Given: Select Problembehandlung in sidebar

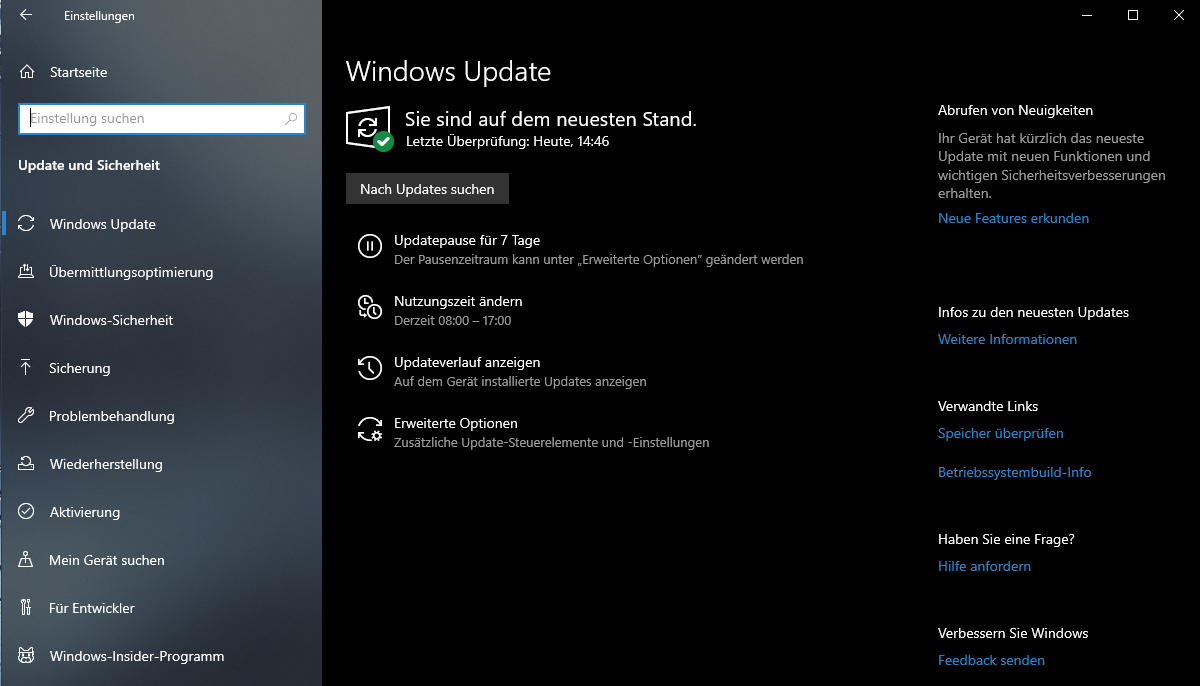Looking at the screenshot, I should coord(161,416).
